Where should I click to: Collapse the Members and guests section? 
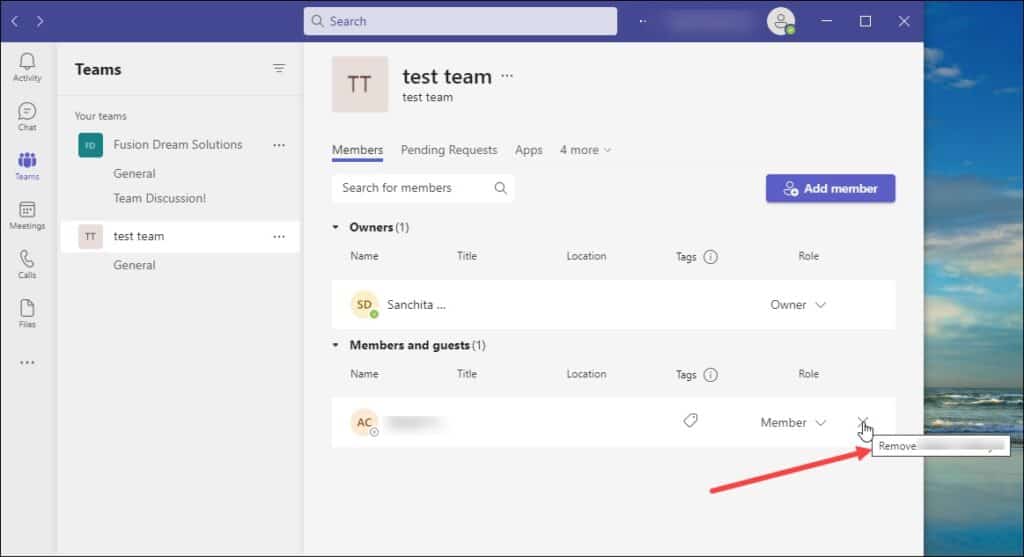(x=336, y=345)
